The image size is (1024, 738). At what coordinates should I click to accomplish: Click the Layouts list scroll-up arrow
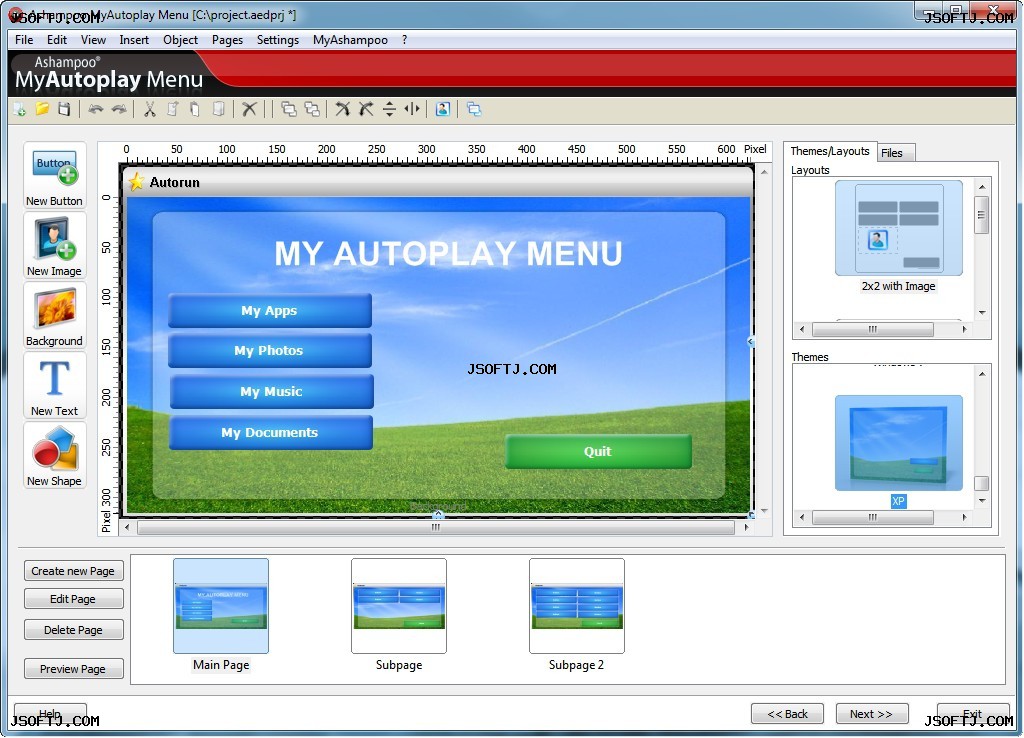click(x=982, y=187)
